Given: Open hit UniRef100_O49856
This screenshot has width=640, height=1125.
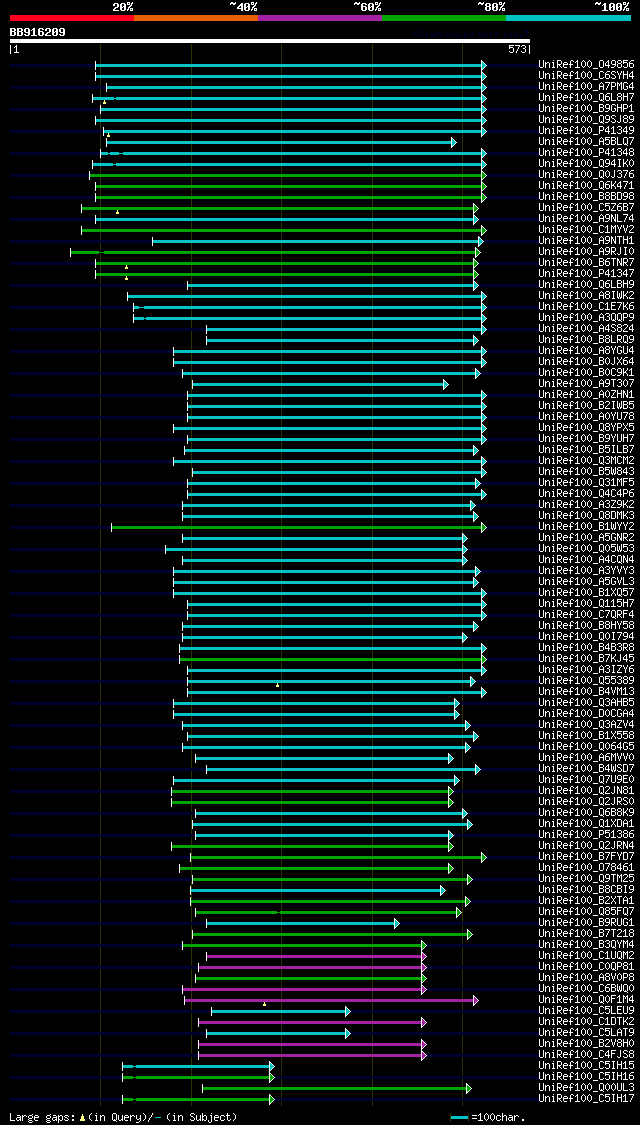Looking at the screenshot, I should (x=586, y=65).
